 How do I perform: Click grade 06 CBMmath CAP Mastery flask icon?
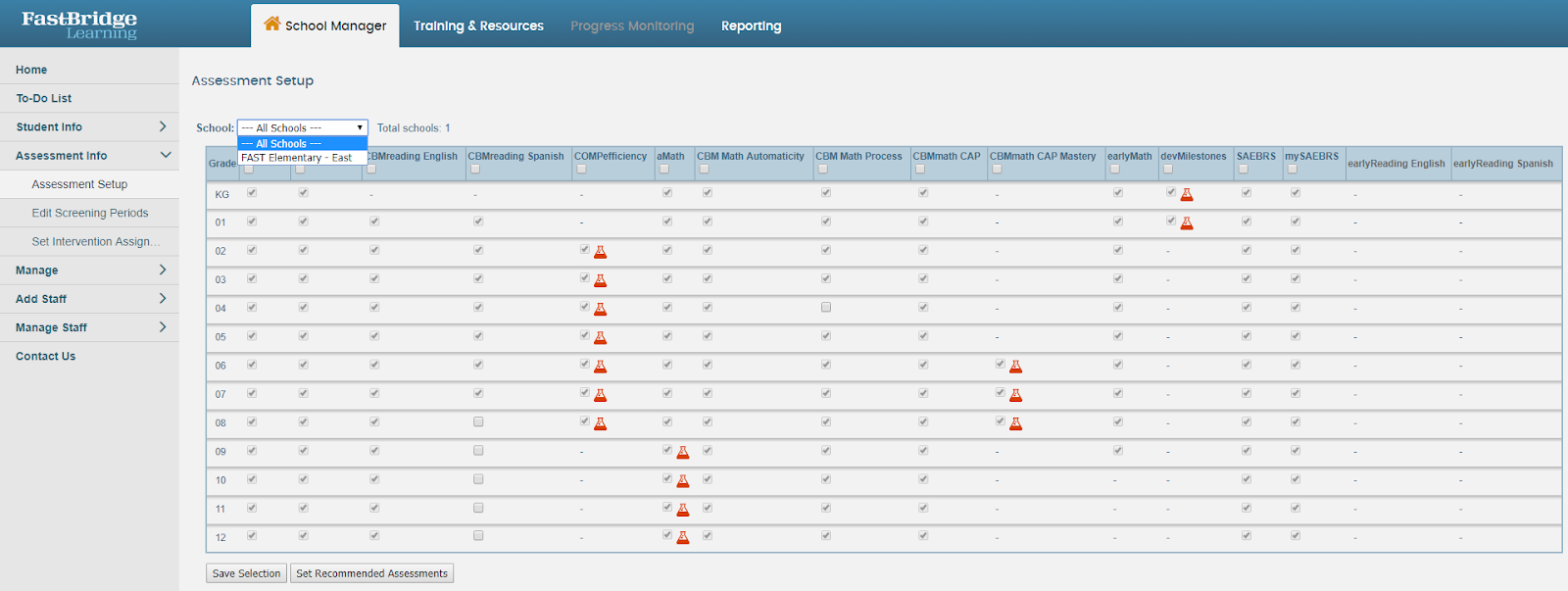[1016, 367]
